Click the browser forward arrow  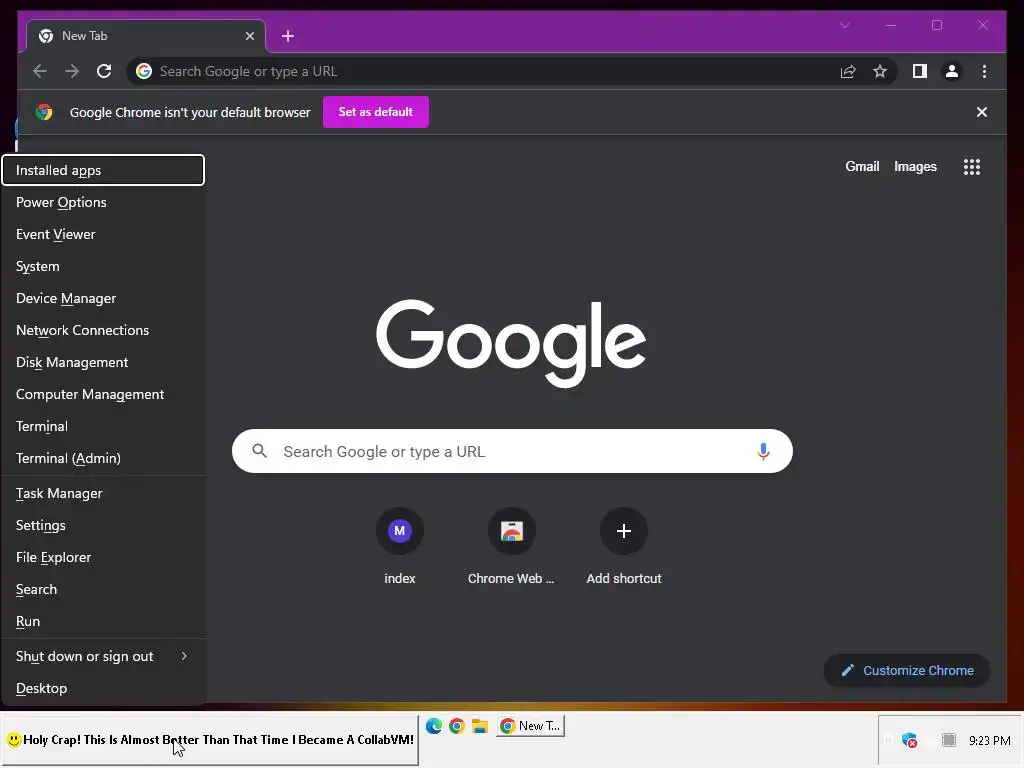[x=72, y=71]
